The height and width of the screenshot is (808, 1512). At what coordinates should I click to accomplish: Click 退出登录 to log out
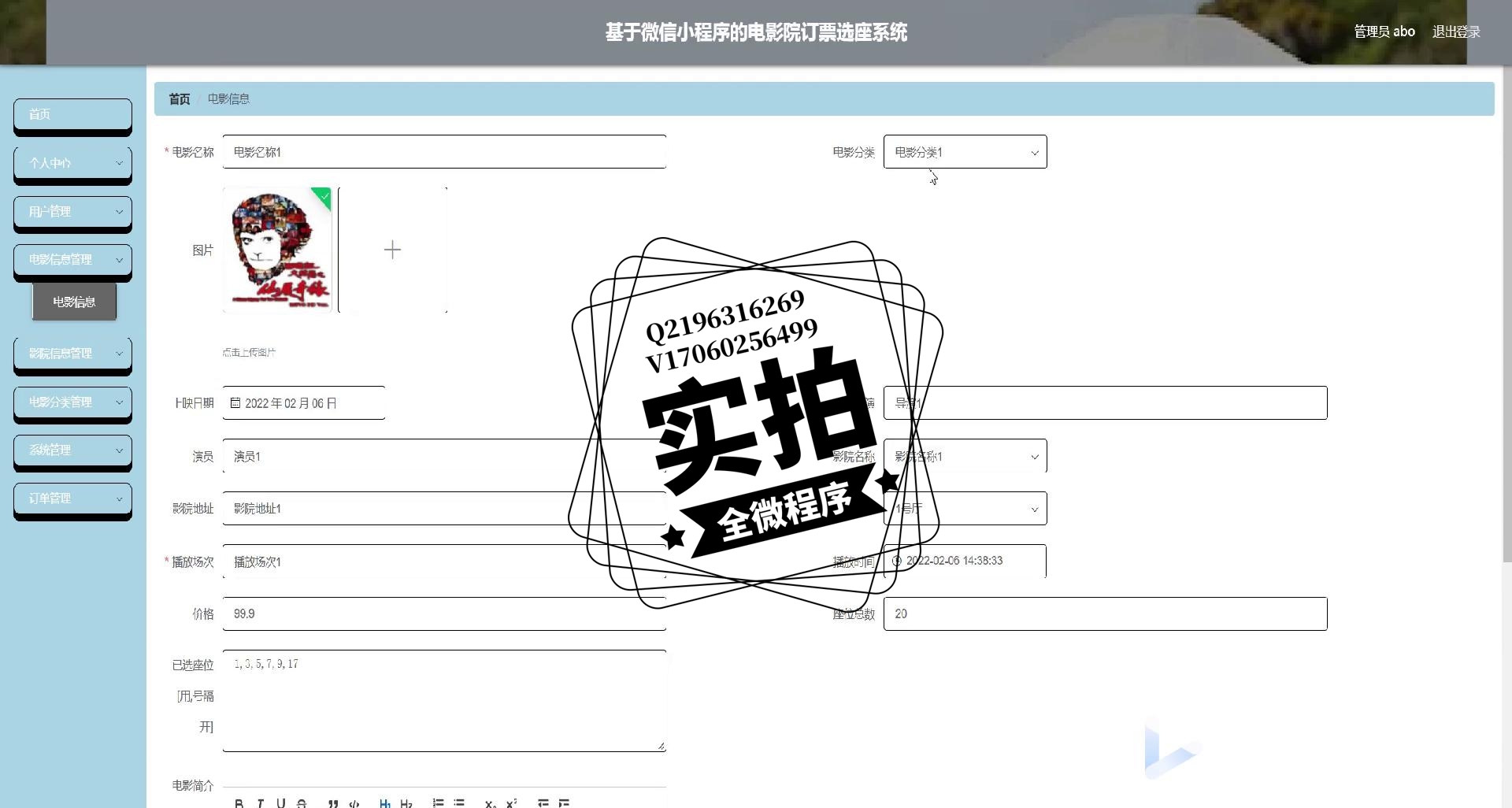tap(1456, 32)
